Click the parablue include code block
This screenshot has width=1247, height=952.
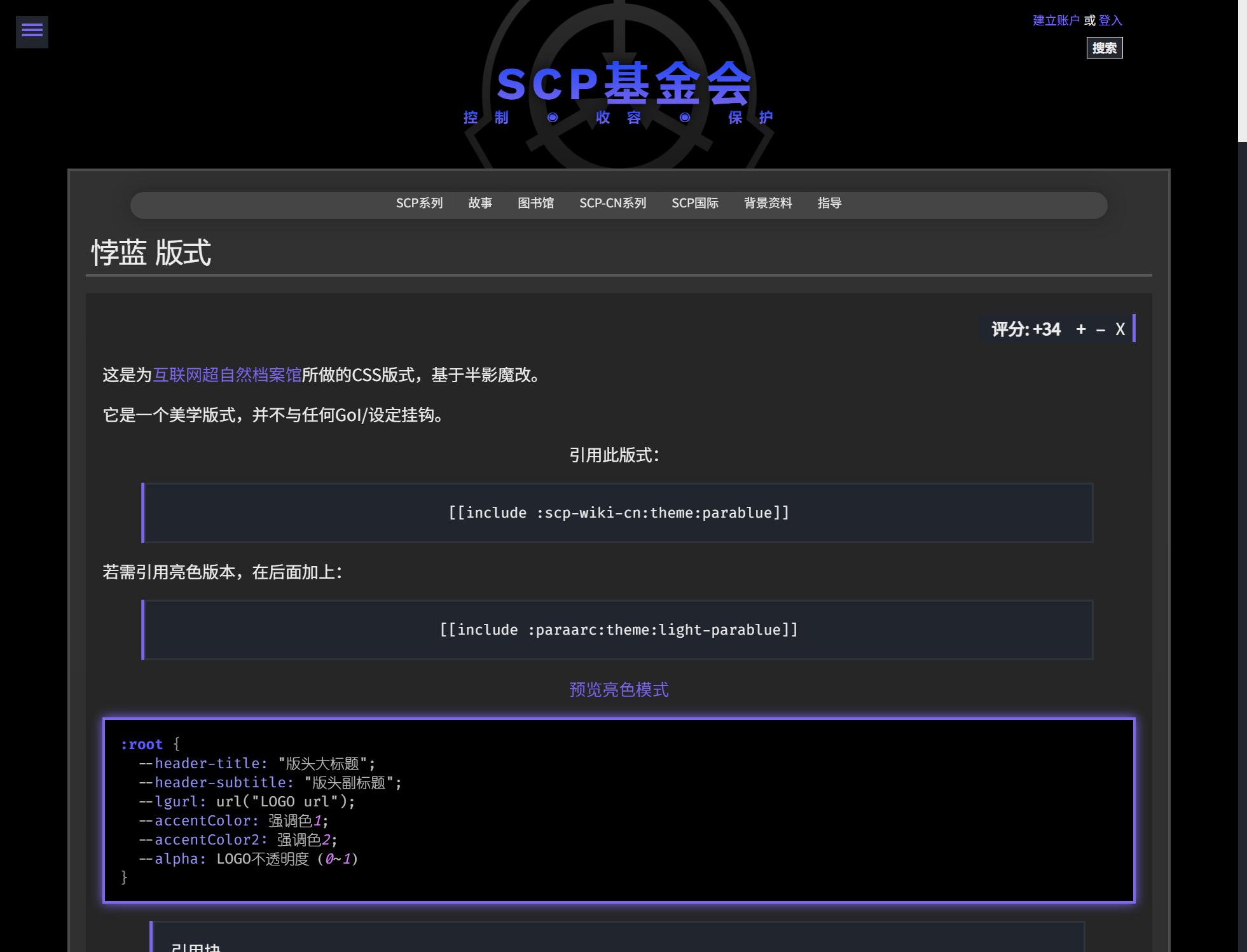point(618,513)
